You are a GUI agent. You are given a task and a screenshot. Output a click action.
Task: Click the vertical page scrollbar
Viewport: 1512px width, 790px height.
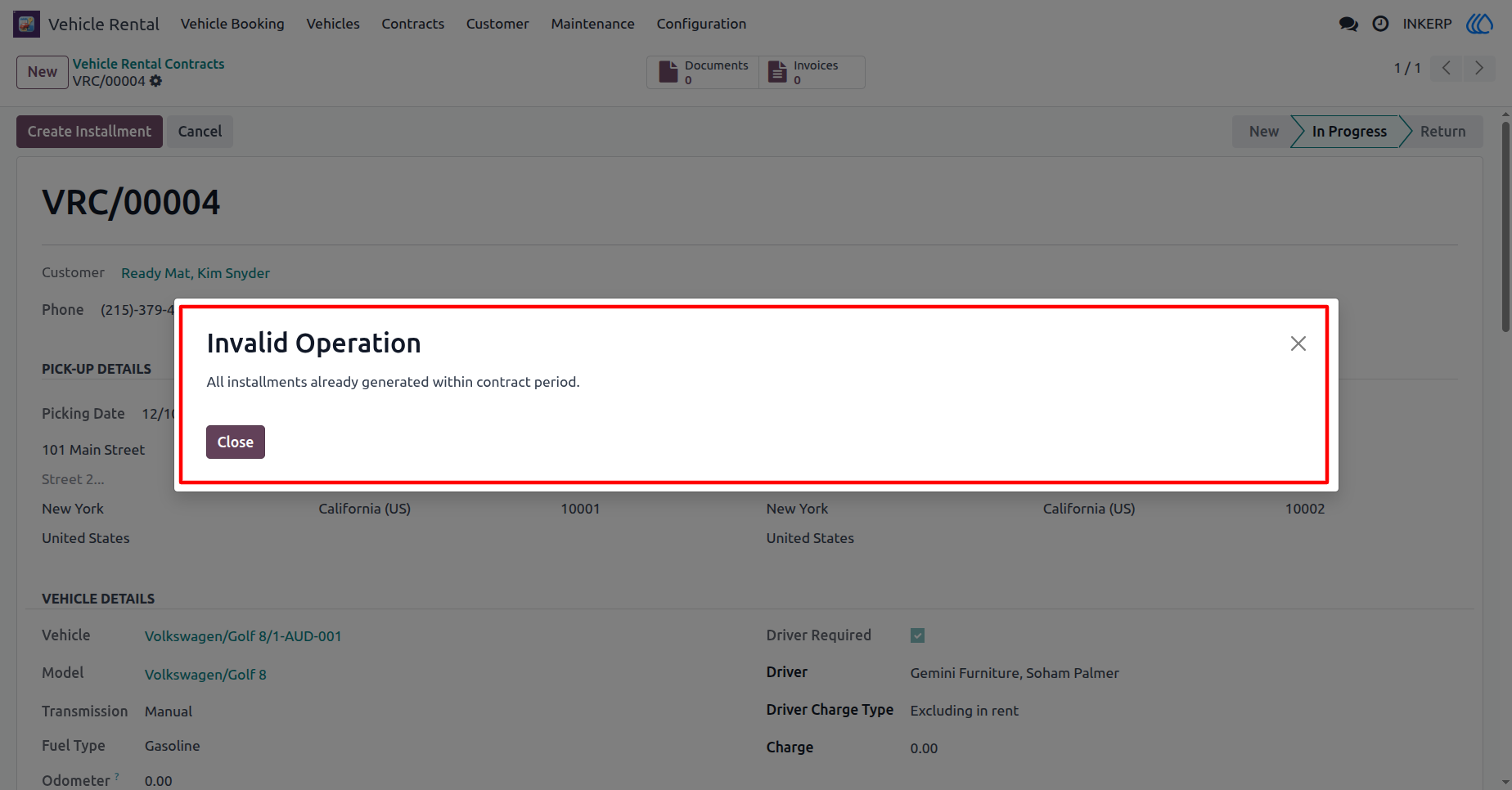point(1505,227)
